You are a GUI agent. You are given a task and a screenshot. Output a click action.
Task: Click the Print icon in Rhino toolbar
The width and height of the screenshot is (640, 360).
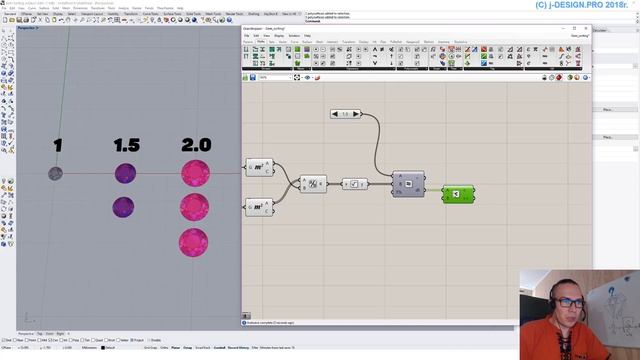26,20
